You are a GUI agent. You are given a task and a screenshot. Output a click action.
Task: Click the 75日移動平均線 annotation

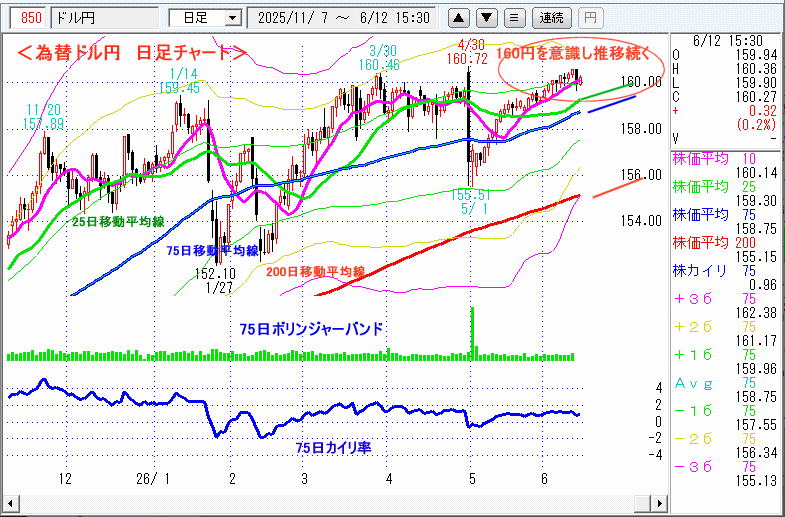pyautogui.click(x=212, y=251)
